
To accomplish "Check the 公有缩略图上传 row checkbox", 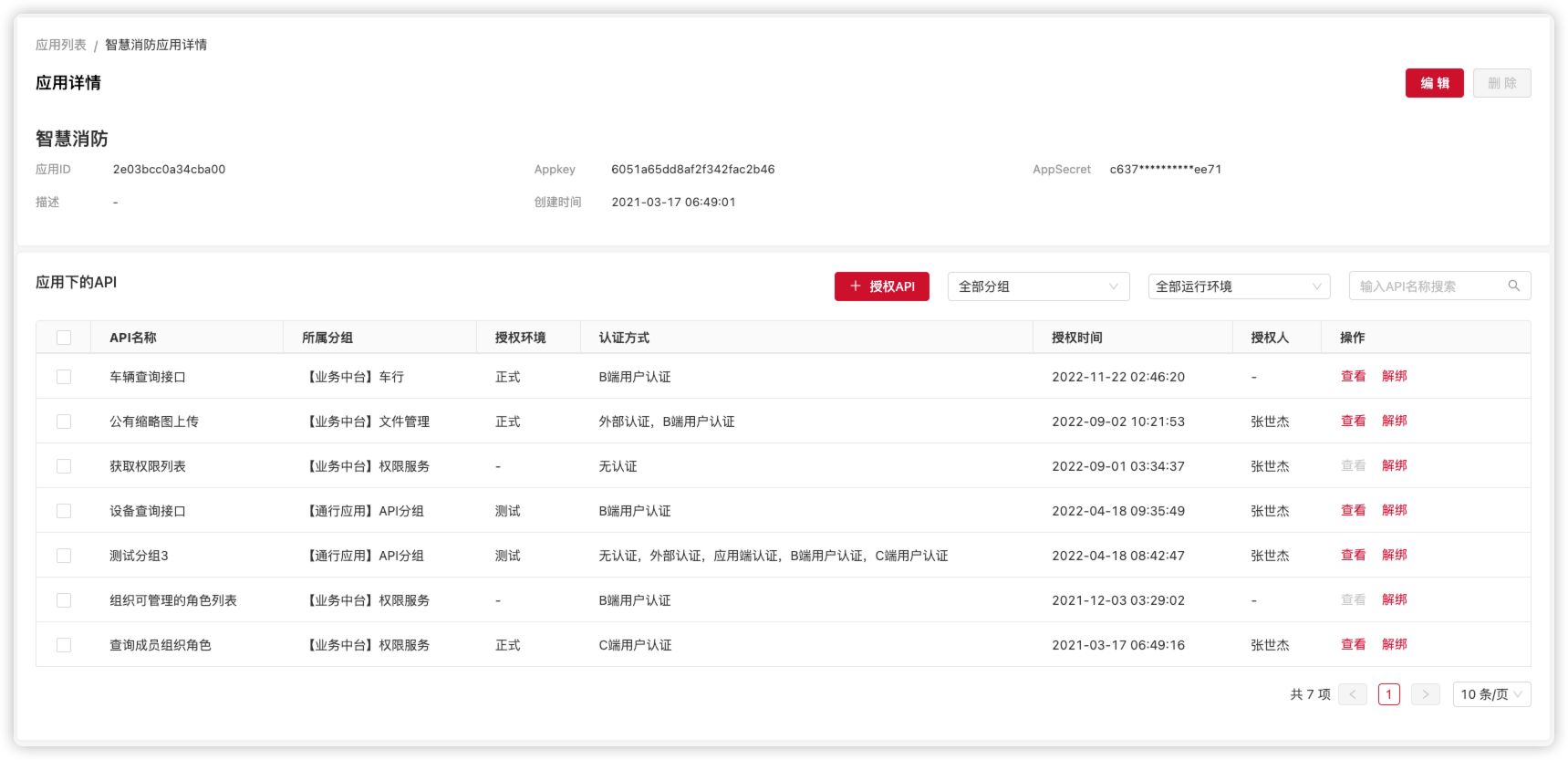I will coord(64,422).
